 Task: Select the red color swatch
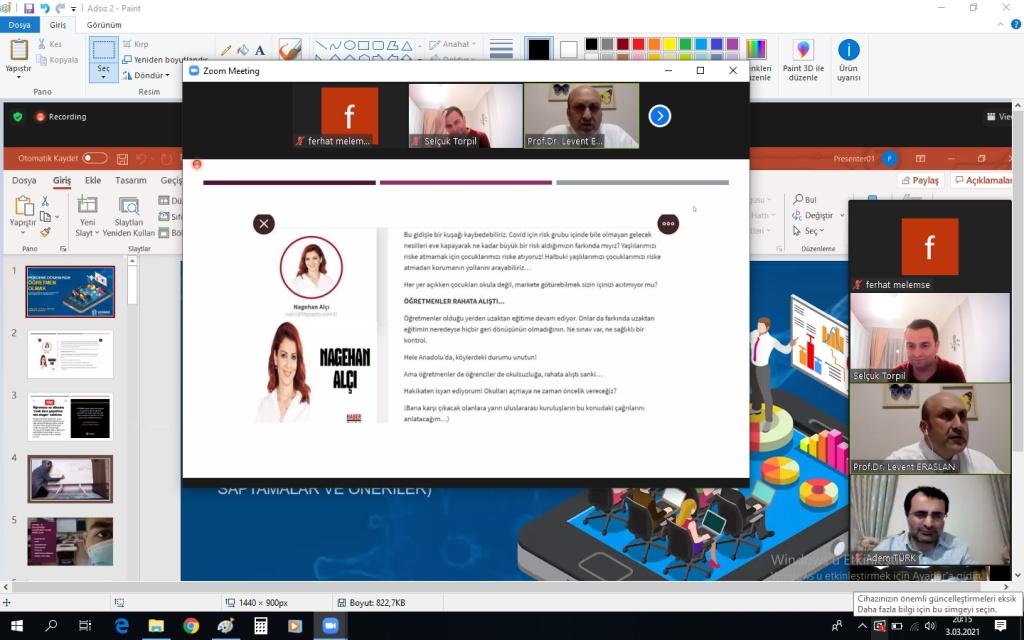(639, 44)
